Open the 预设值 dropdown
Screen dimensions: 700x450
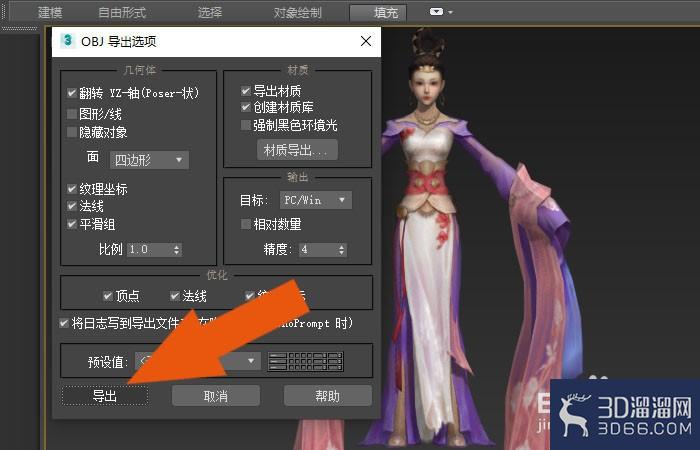pos(198,361)
